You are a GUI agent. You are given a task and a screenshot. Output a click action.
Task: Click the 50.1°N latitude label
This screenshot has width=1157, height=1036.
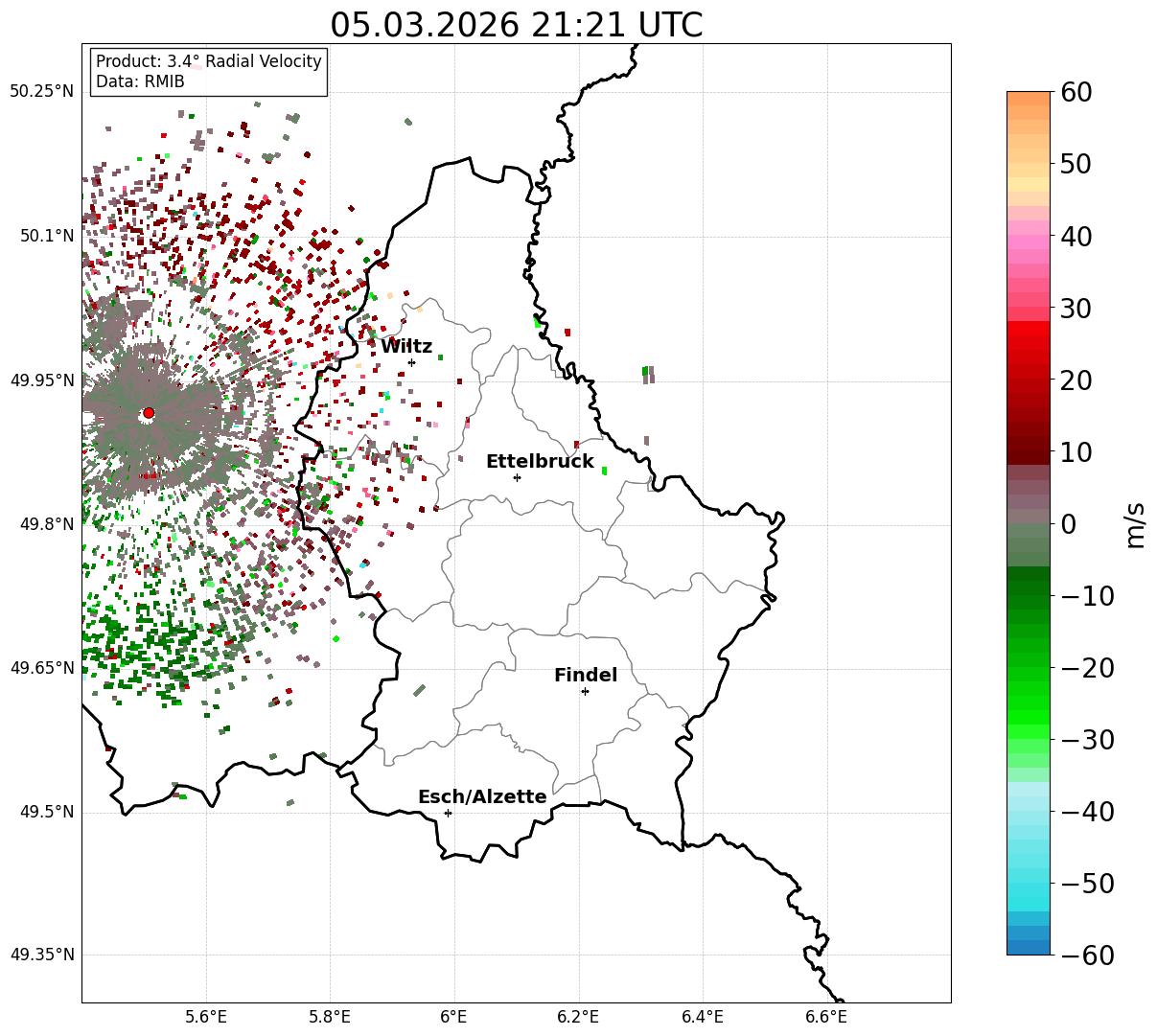coord(46,236)
